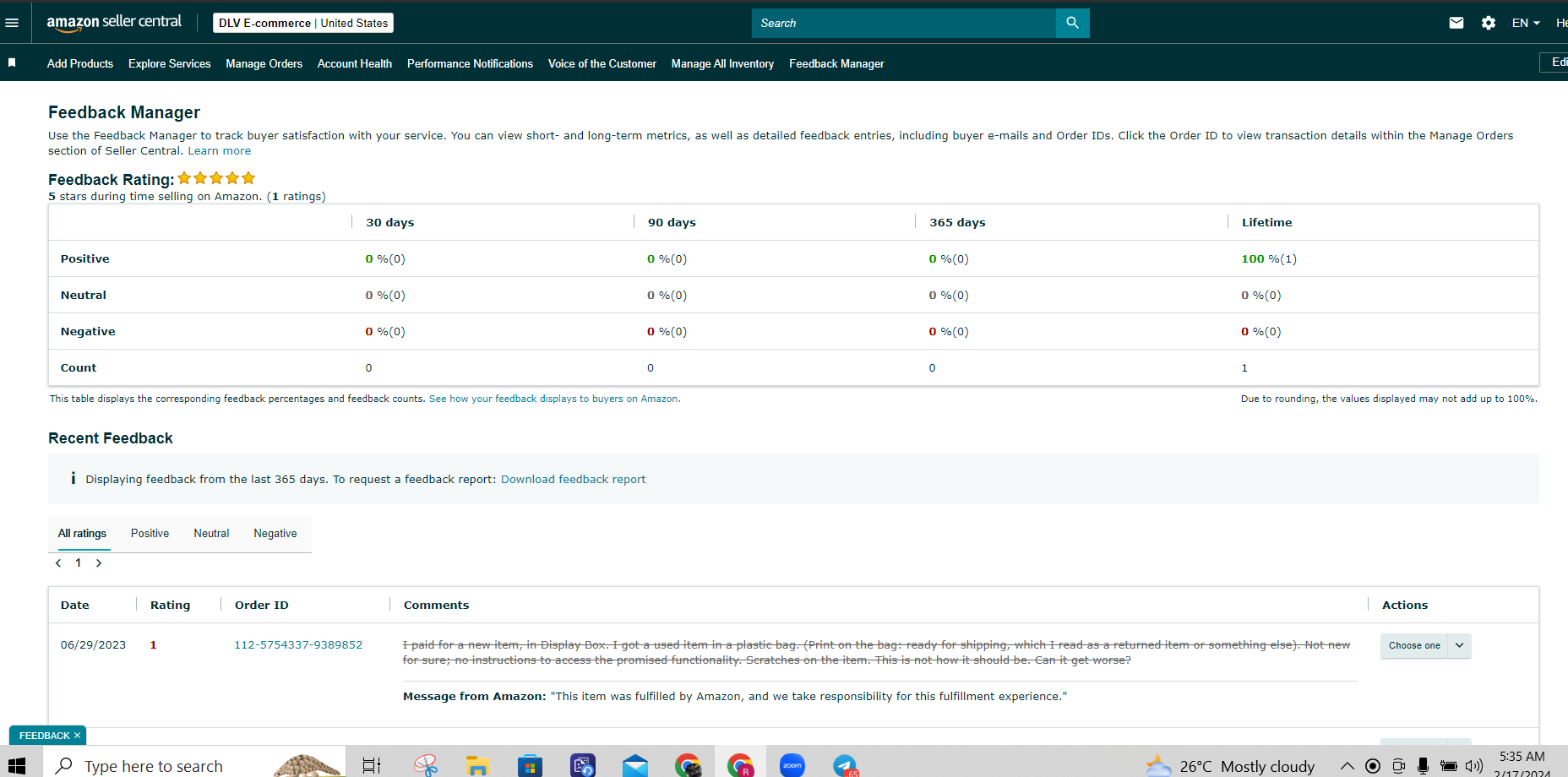
Task: Click the 365 days column header
Action: [957, 222]
